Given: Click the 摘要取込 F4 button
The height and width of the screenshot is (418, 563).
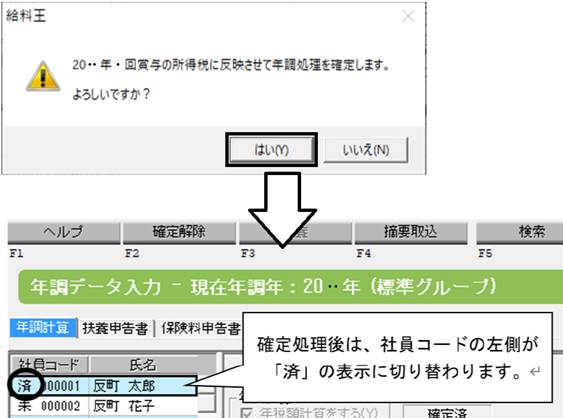Looking at the screenshot, I should coord(411,232).
